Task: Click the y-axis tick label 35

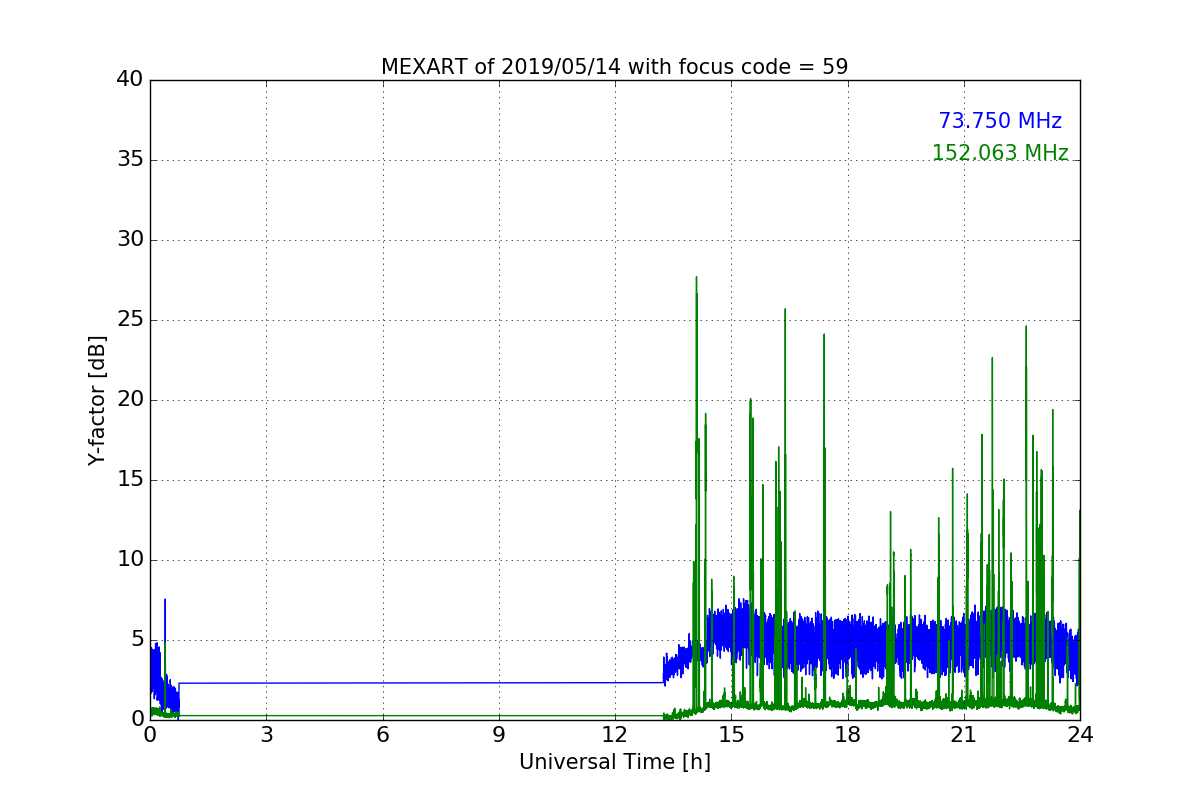Action: point(130,160)
